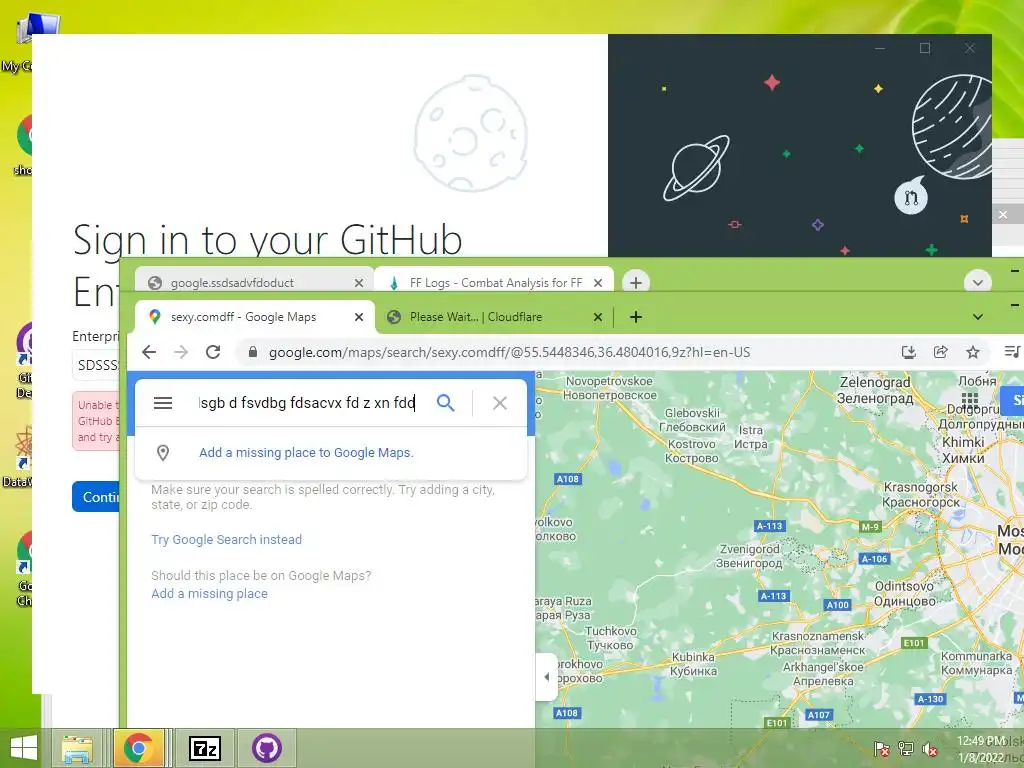The image size is (1024, 768).
Task: Open GitHub Desktop from the taskbar
Action: (x=266, y=748)
